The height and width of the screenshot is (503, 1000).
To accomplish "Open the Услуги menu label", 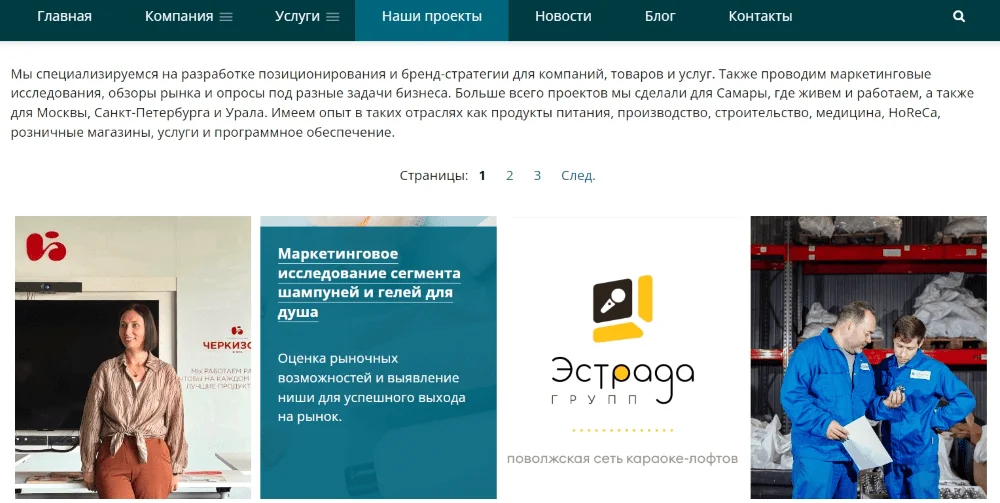I will coord(297,17).
